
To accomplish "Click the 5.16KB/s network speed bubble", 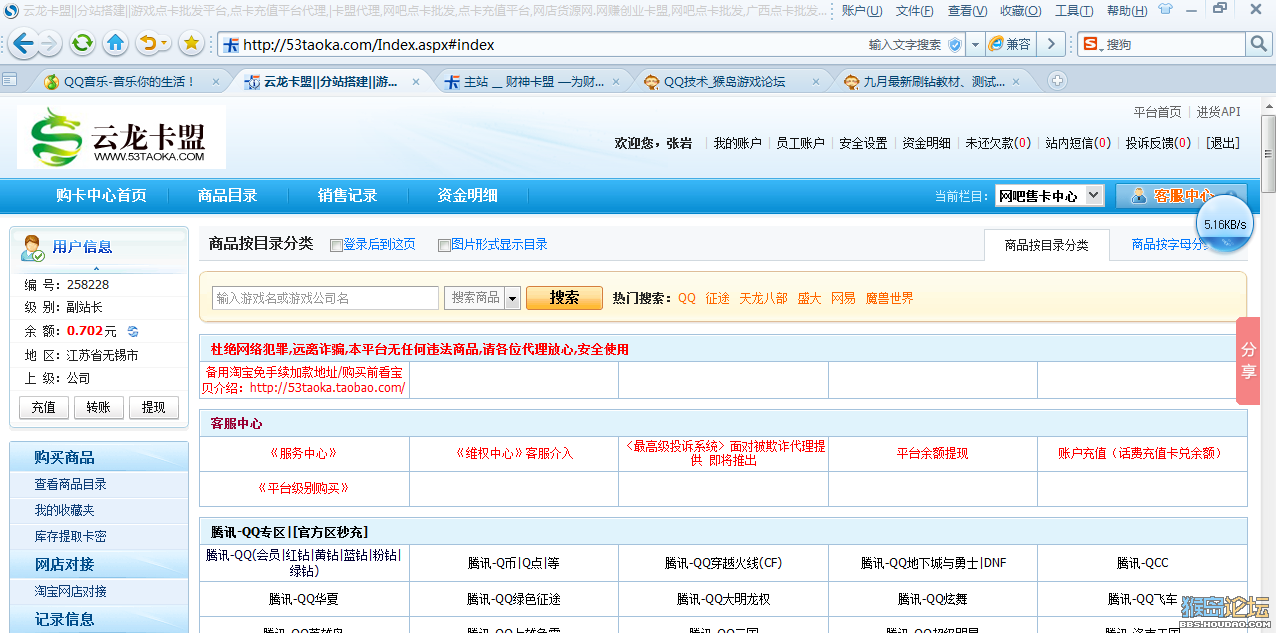I will [x=1225, y=224].
